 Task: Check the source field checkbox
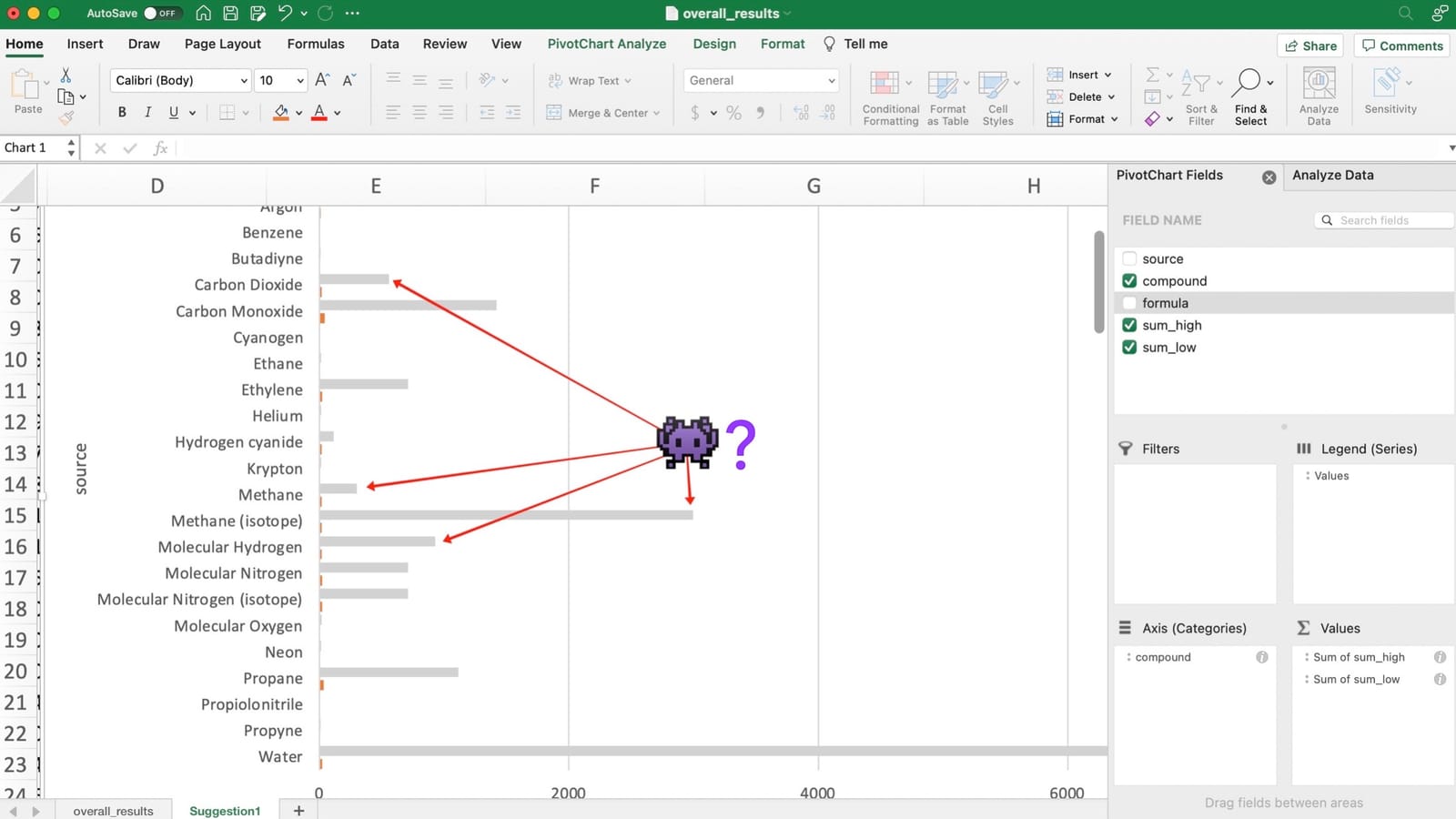1129,258
